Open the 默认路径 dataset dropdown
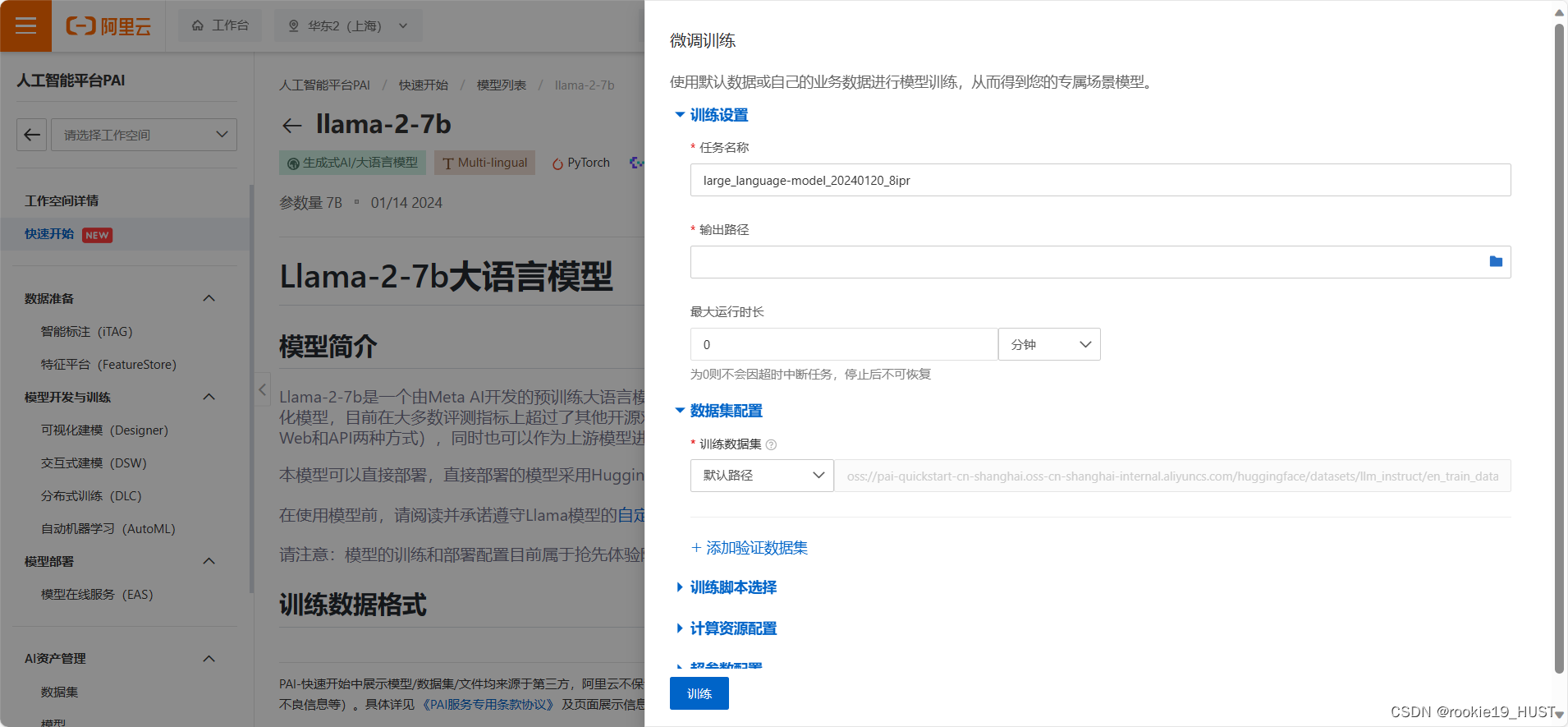This screenshot has width=1568, height=727. tap(762, 476)
